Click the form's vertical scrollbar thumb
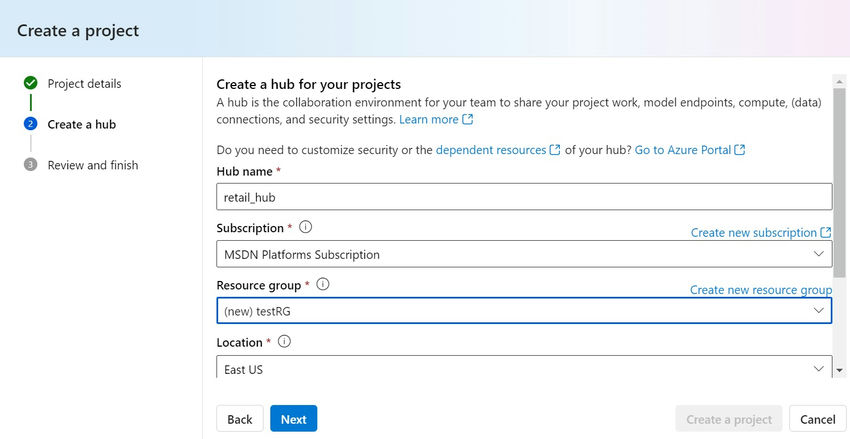Image resolution: width=850 pixels, height=439 pixels. [x=840, y=183]
